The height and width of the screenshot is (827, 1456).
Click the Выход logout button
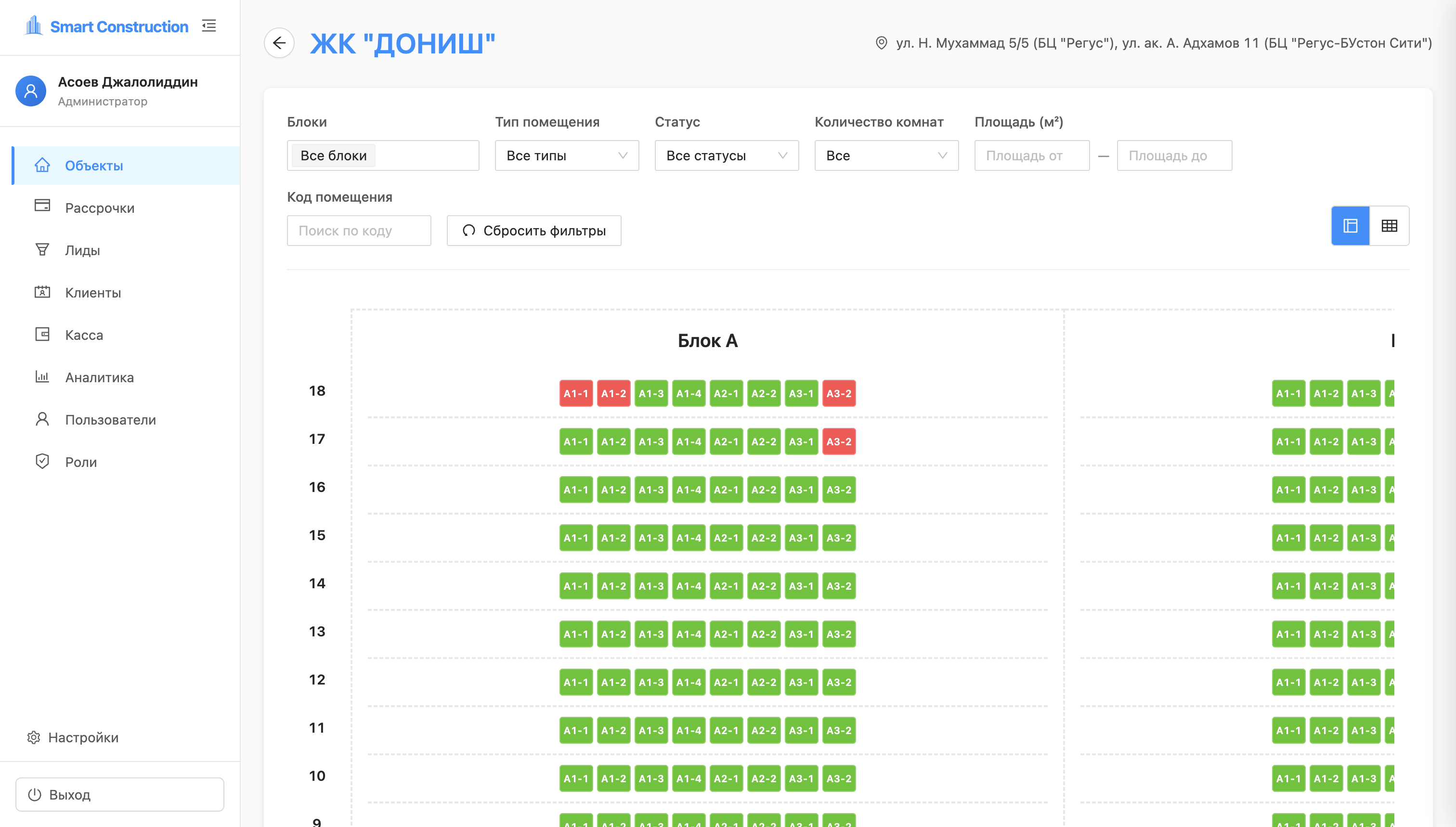click(x=120, y=794)
